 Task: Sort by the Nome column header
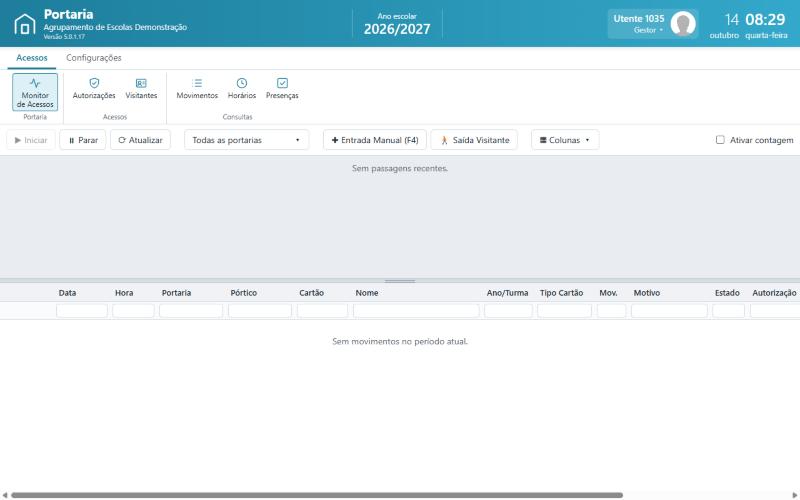tap(367, 293)
